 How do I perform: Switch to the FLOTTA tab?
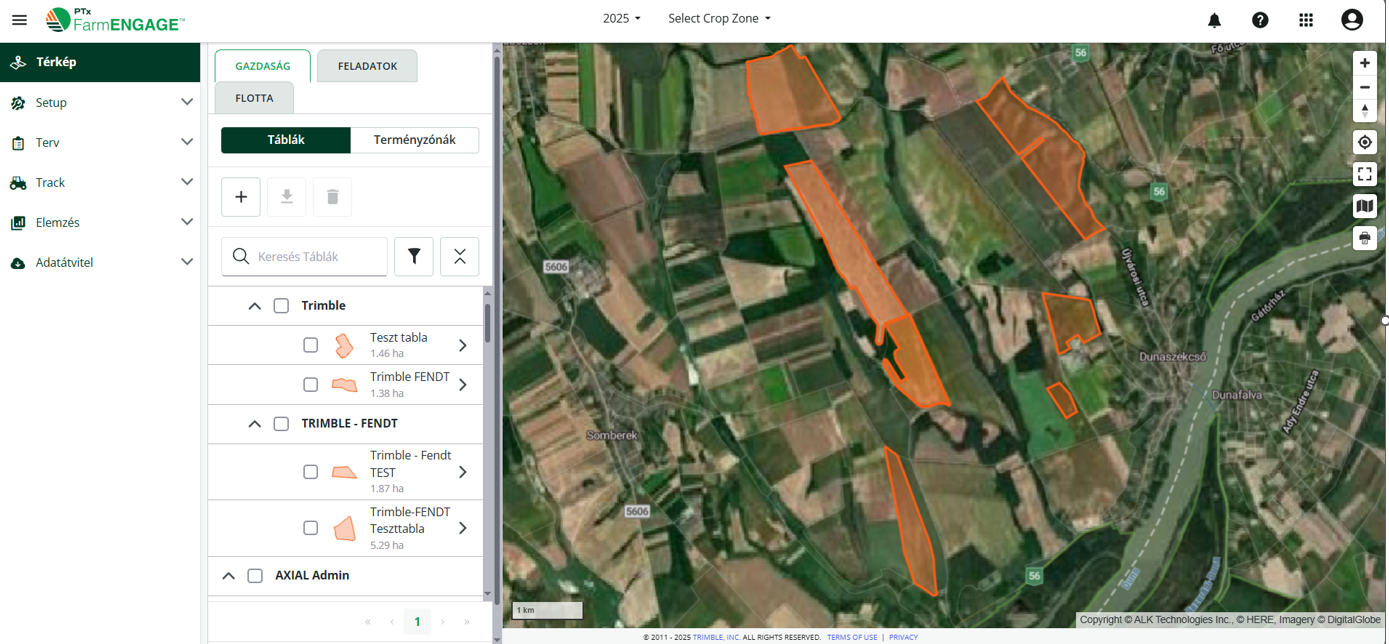(254, 98)
